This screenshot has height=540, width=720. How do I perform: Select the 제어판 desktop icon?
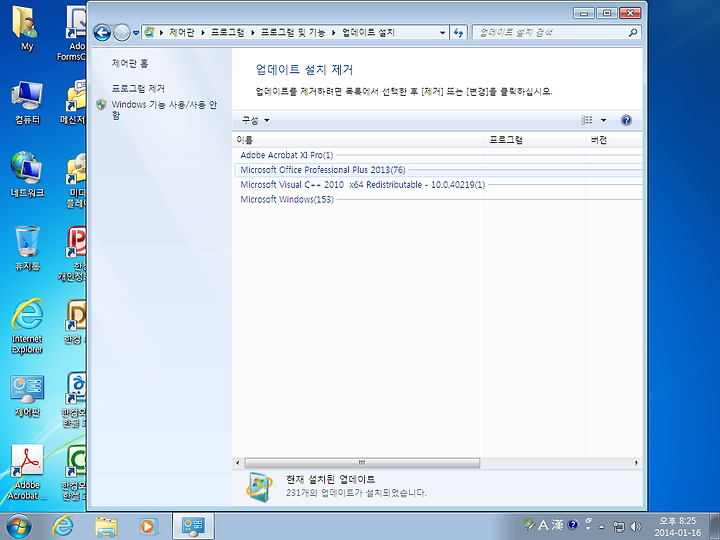click(x=27, y=395)
